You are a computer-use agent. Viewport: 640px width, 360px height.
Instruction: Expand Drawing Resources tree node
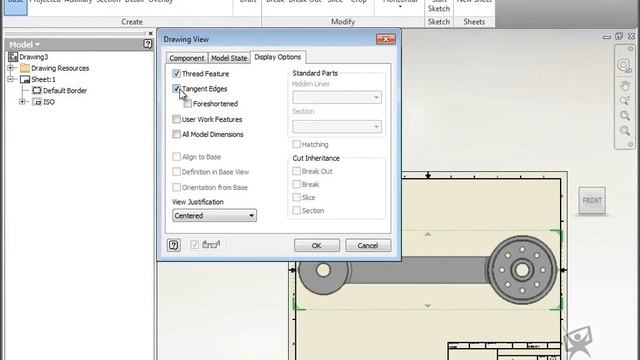pyautogui.click(x=11, y=68)
